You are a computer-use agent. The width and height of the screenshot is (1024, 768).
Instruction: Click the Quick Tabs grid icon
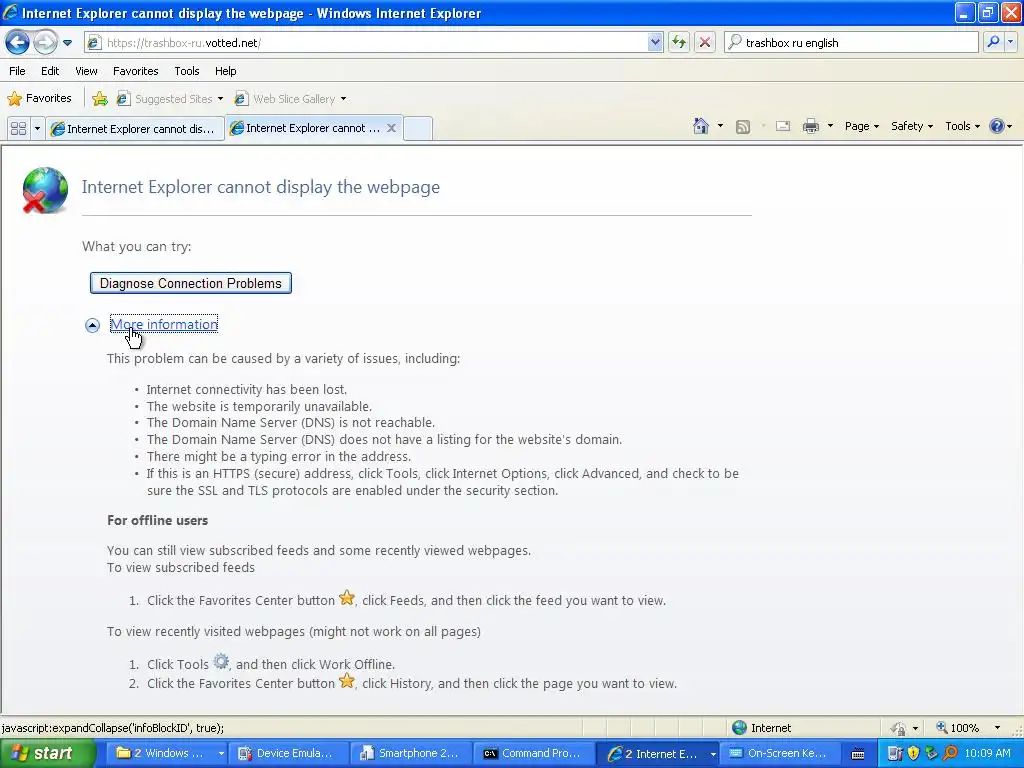click(x=18, y=129)
